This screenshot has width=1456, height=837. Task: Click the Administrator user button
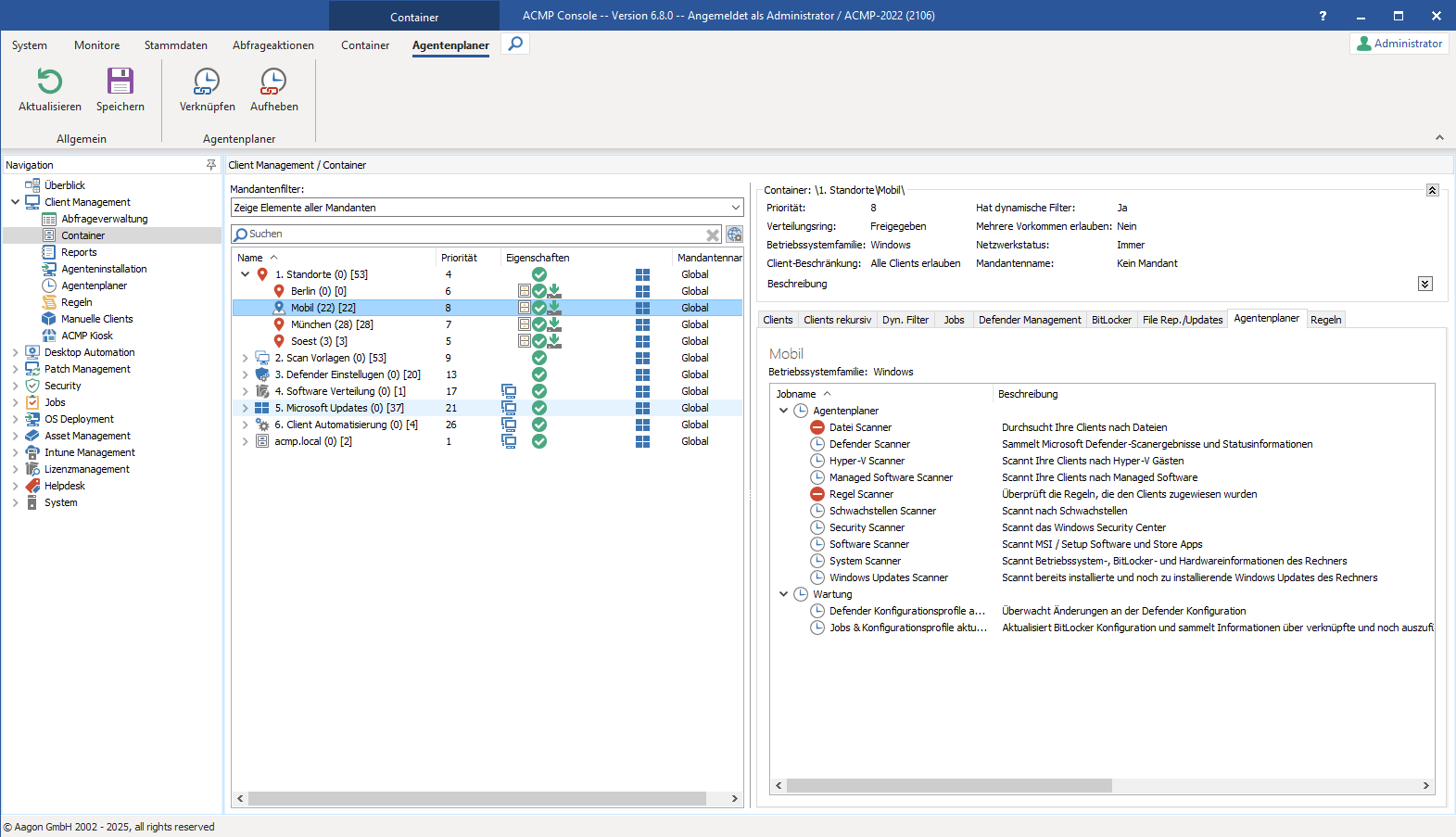point(1399,44)
